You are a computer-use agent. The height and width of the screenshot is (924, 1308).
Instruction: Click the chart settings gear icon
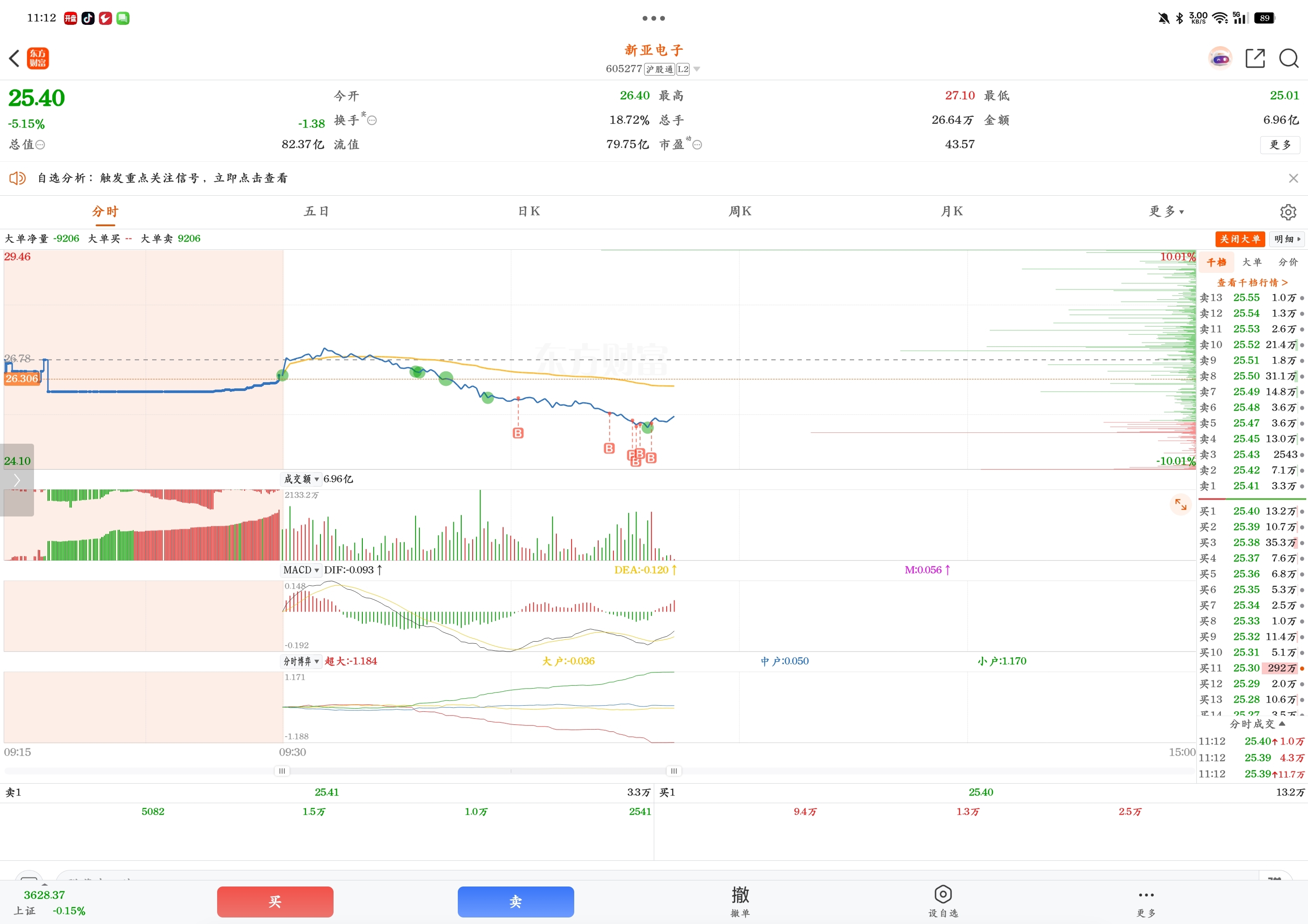tap(1288, 212)
